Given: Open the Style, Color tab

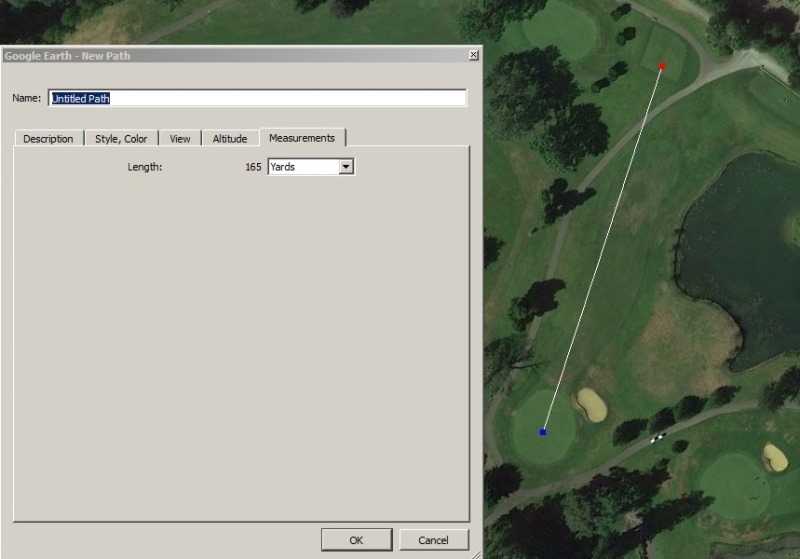Looking at the screenshot, I should 121,139.
